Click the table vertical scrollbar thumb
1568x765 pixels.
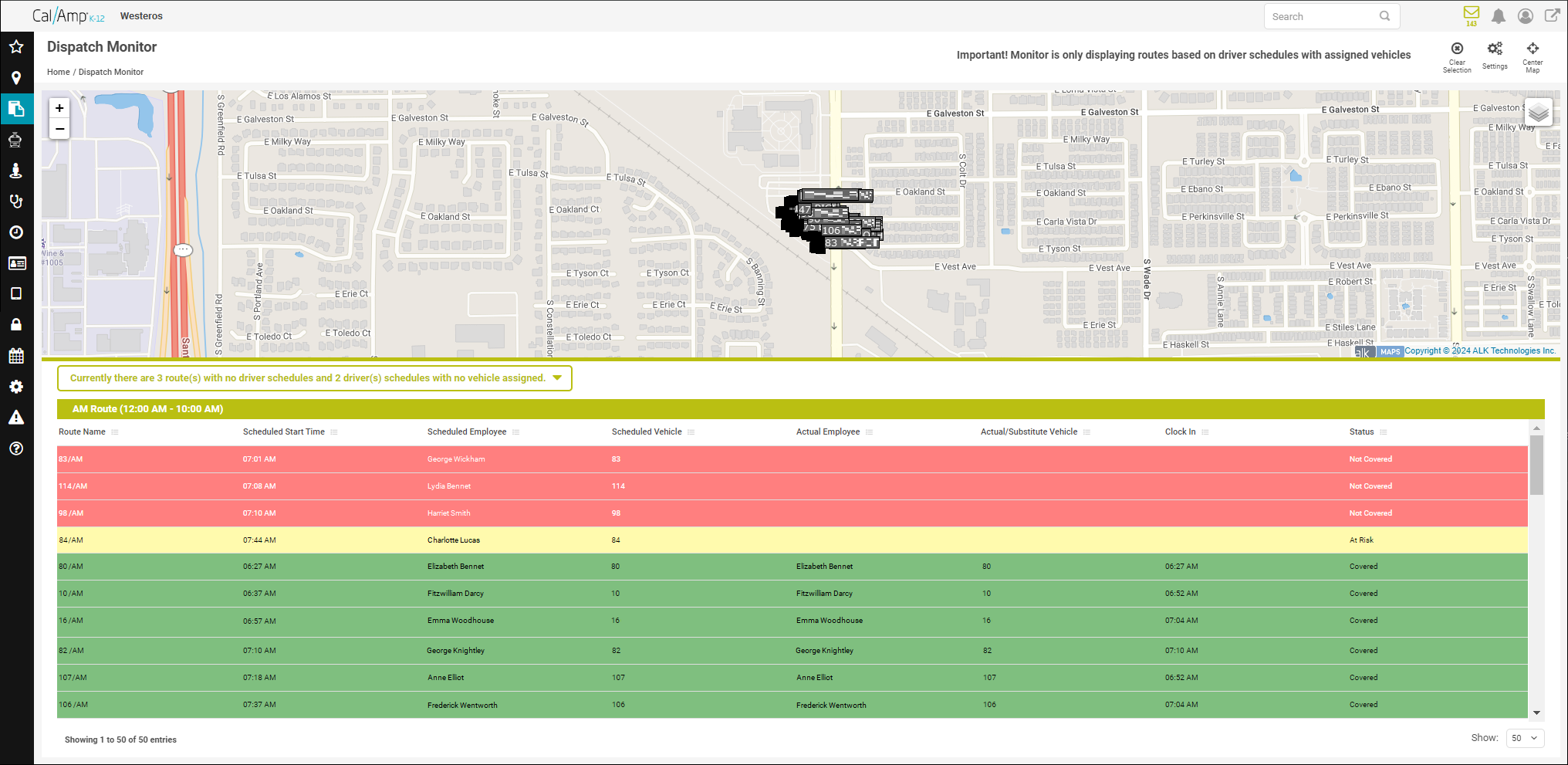coord(1536,465)
